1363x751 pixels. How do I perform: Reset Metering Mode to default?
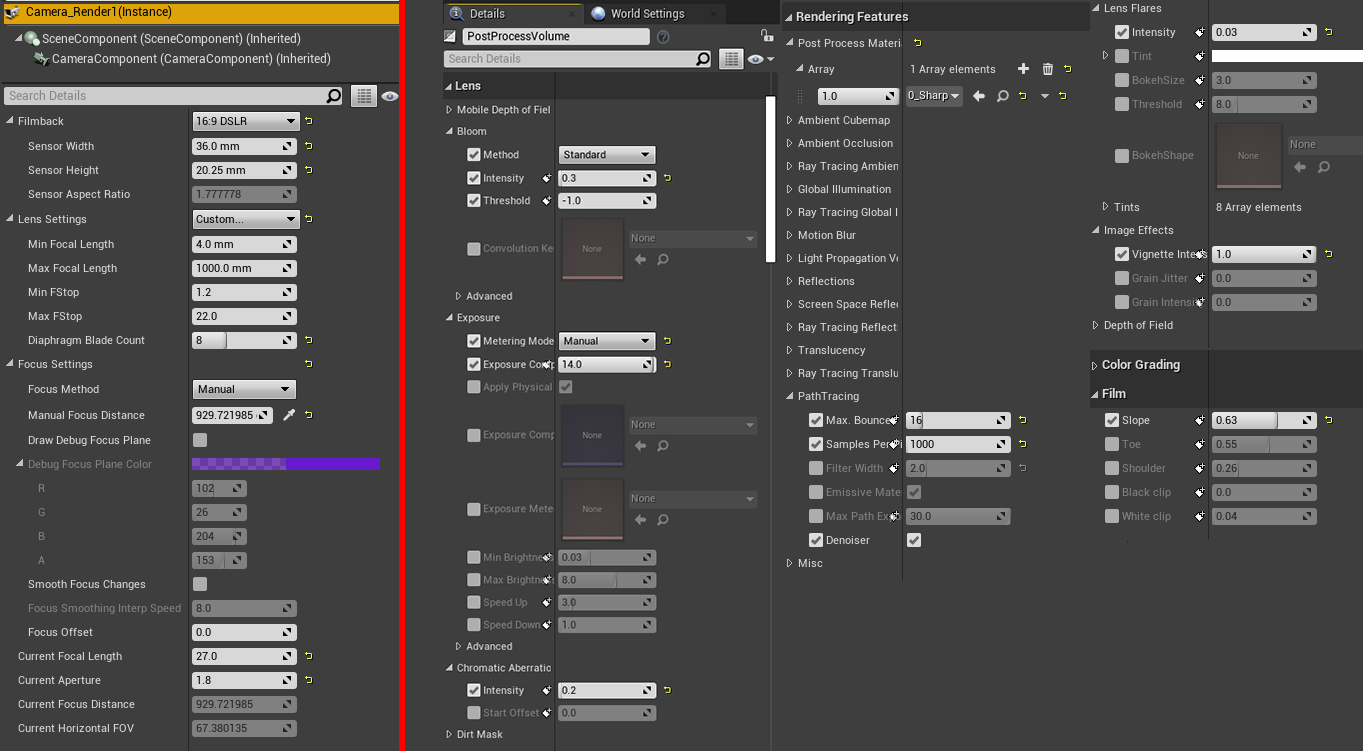click(667, 341)
